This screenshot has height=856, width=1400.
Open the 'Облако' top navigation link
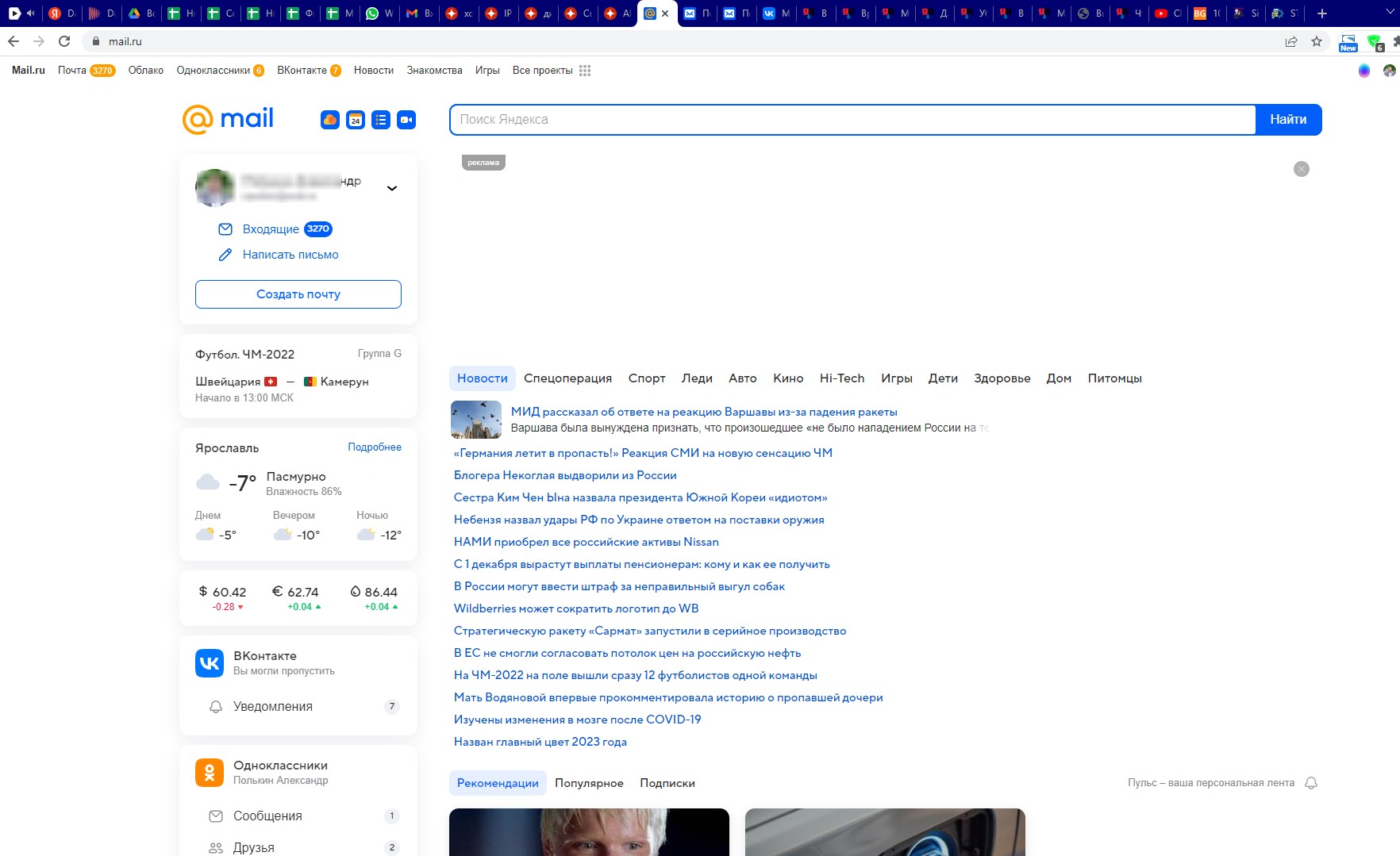click(146, 71)
